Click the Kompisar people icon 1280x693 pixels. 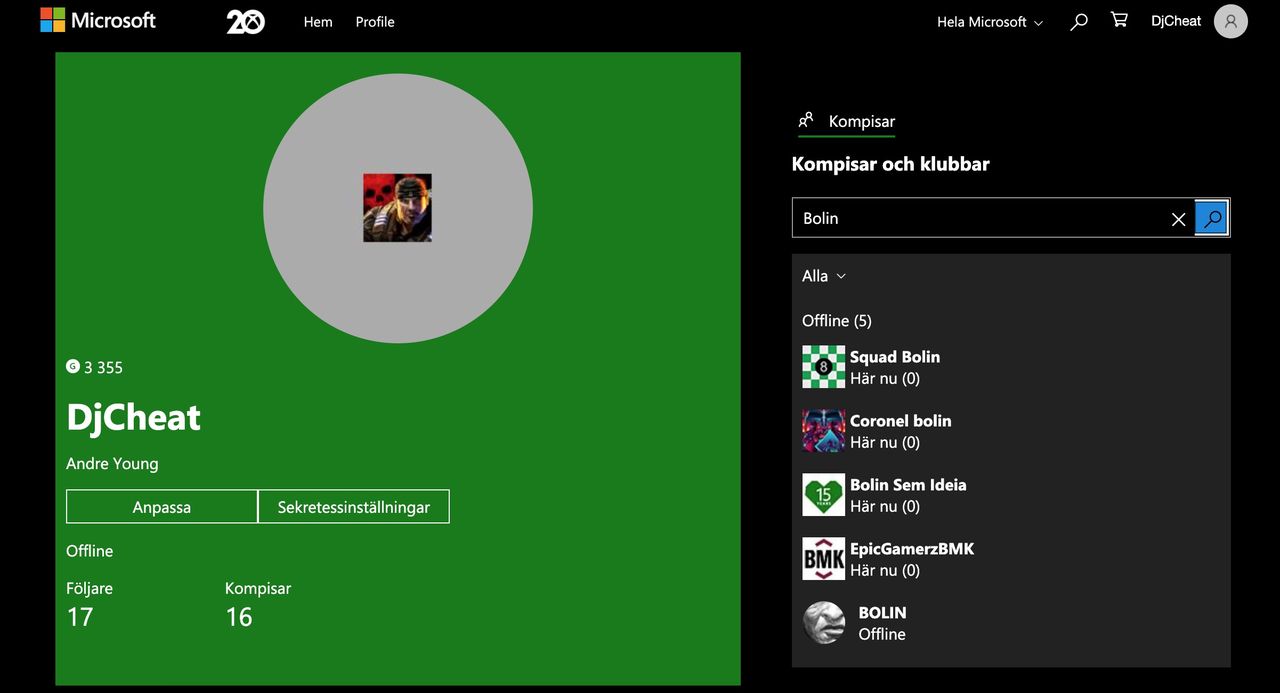(806, 121)
